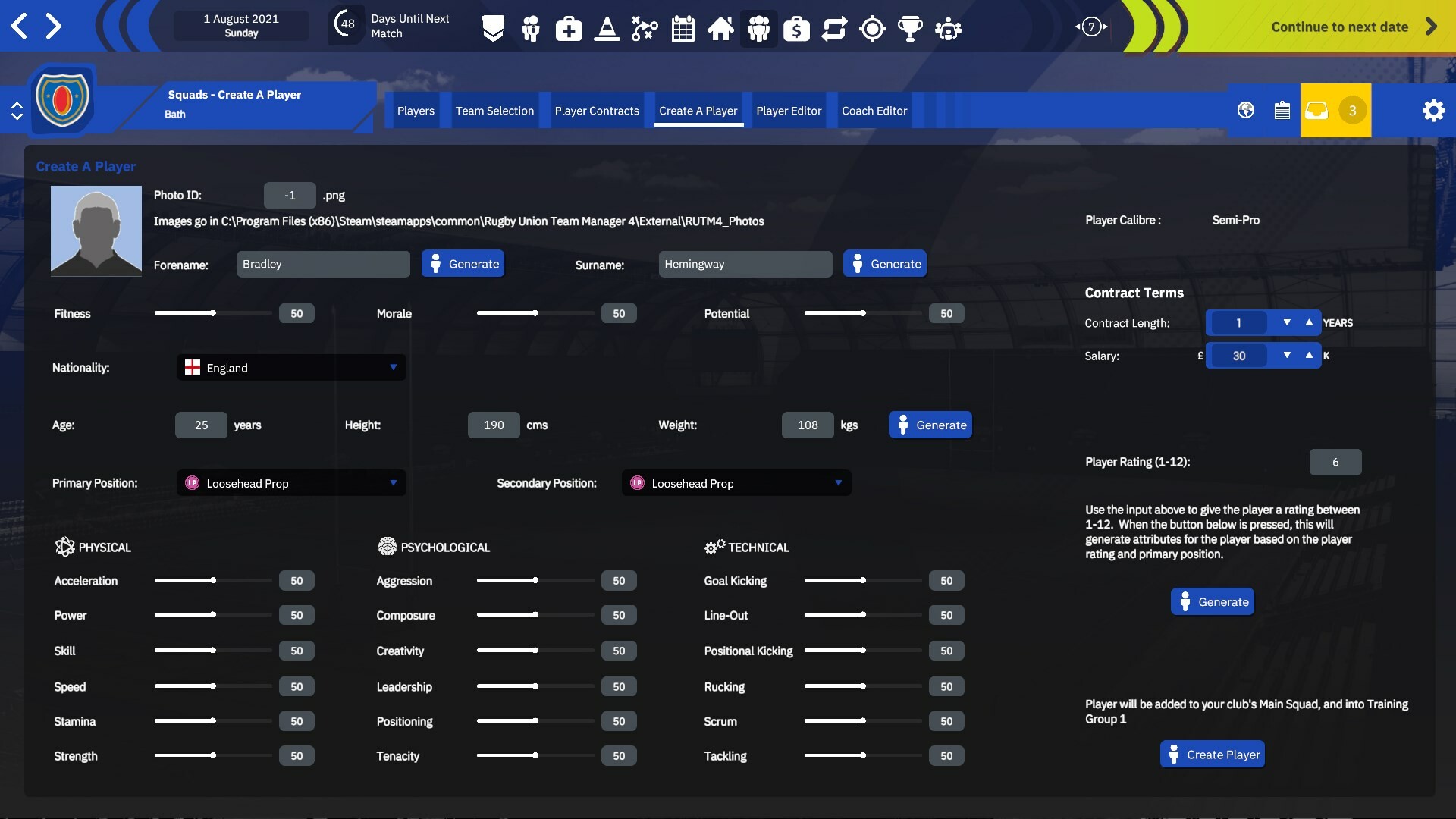Open the Settings gear icon
Viewport: 1456px width, 819px height.
tap(1434, 110)
